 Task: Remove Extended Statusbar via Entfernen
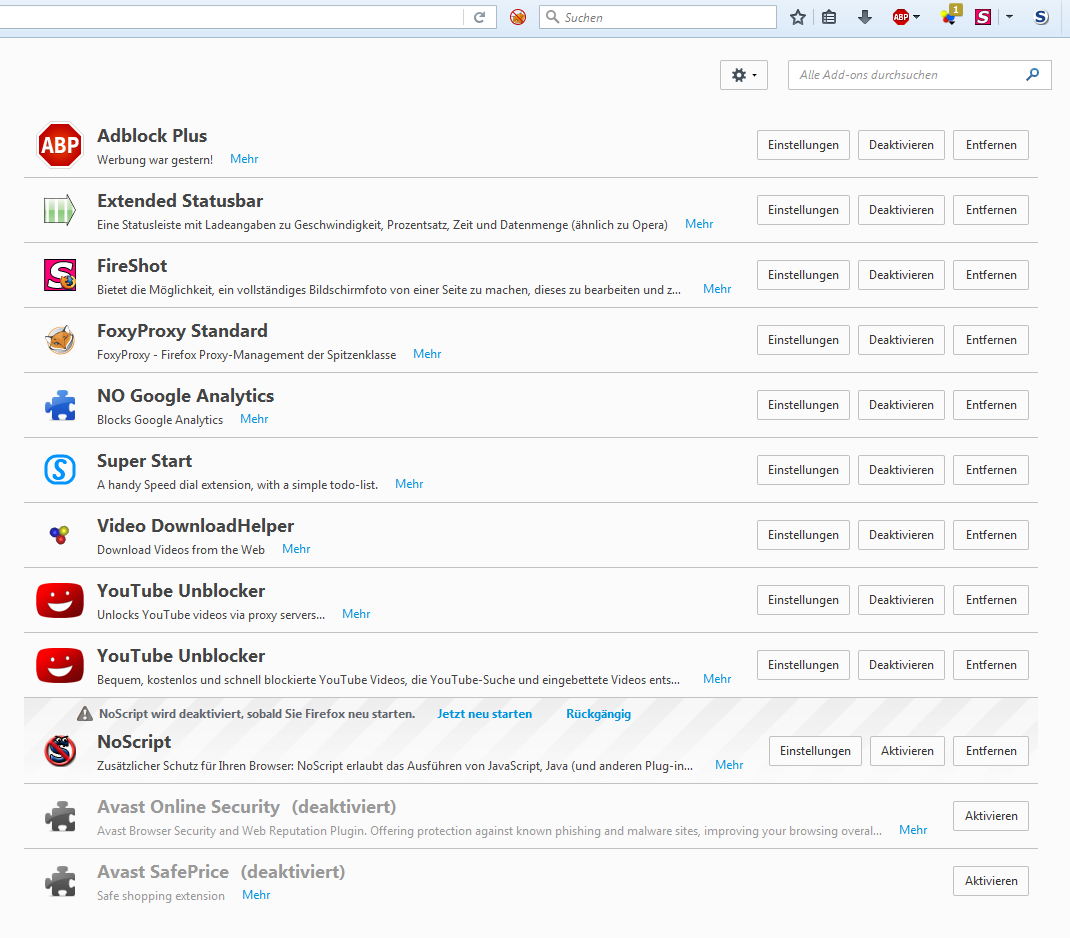[991, 210]
